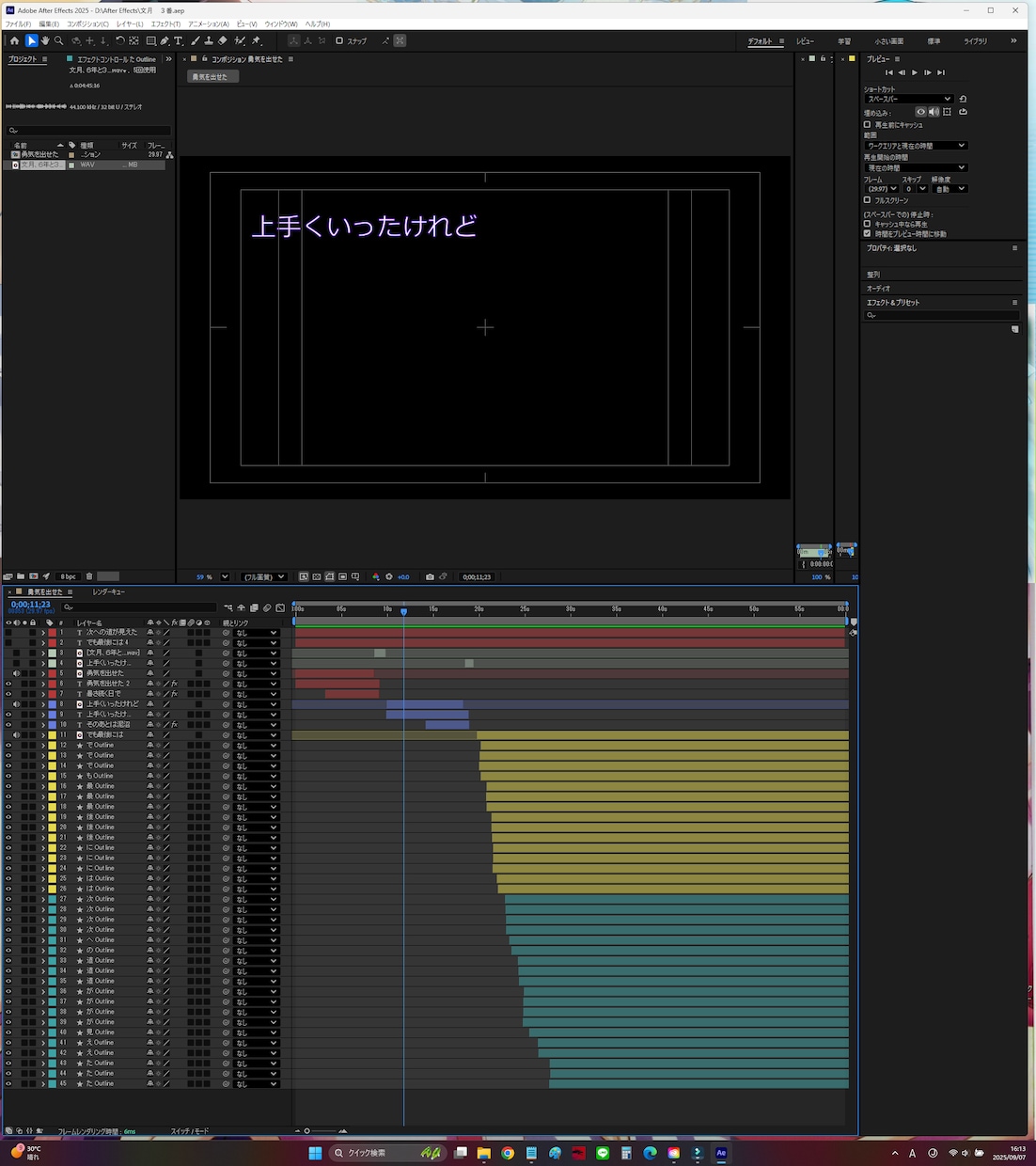Viewport: 1036px width, 1166px height.
Task: Choose the Horizontal Type tool
Action: pyautogui.click(x=179, y=41)
